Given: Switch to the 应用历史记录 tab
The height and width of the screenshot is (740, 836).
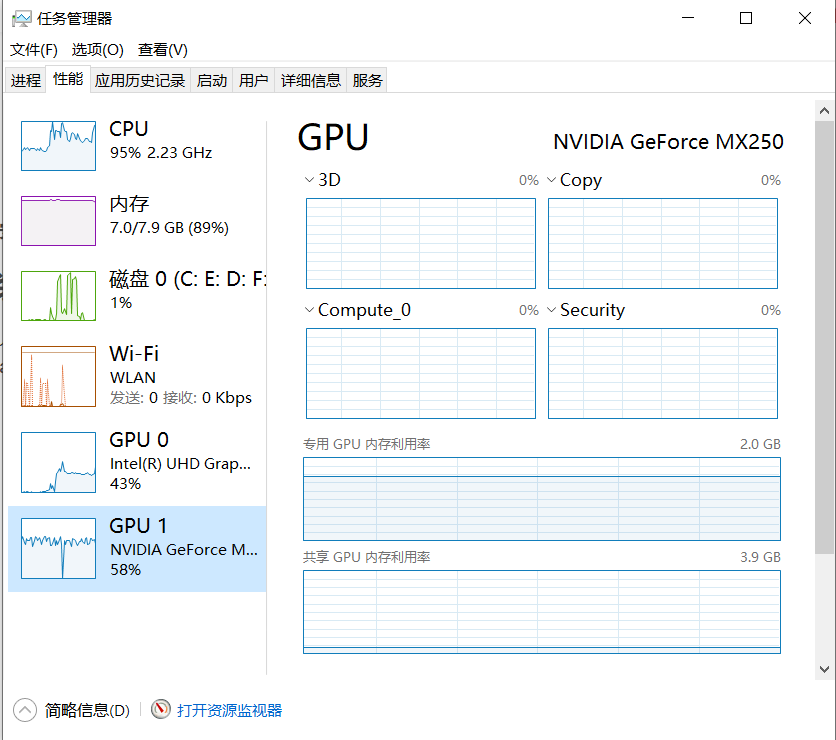Looking at the screenshot, I should pyautogui.click(x=140, y=80).
